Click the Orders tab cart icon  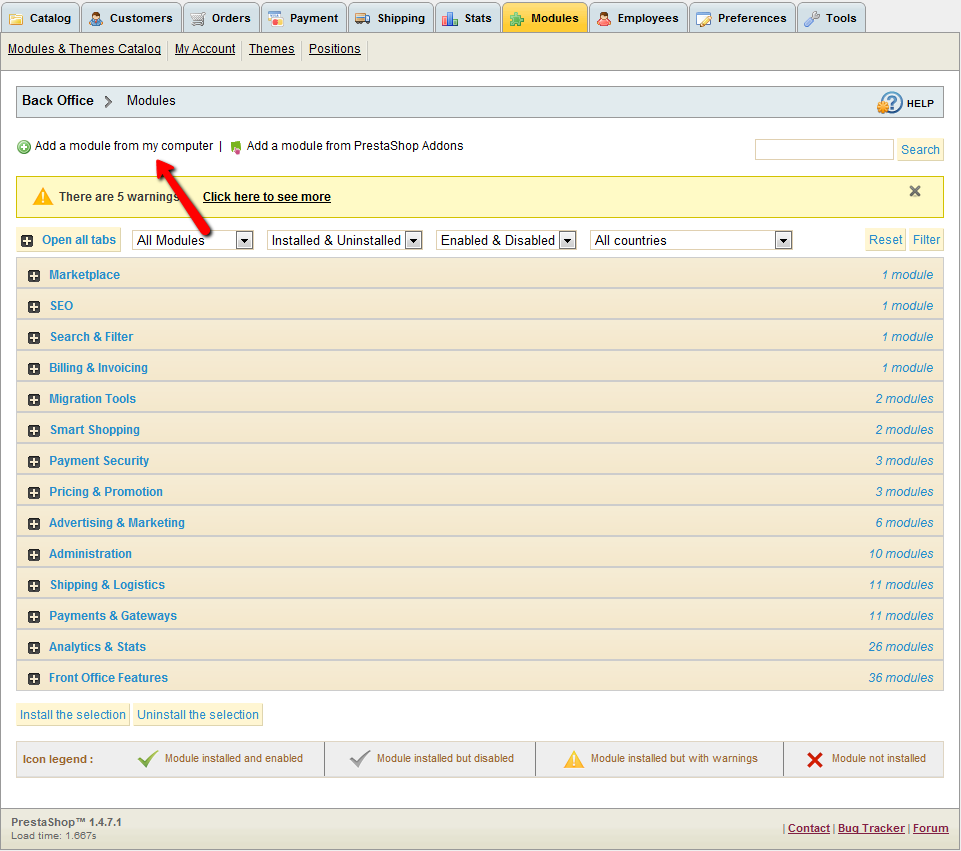click(197, 19)
